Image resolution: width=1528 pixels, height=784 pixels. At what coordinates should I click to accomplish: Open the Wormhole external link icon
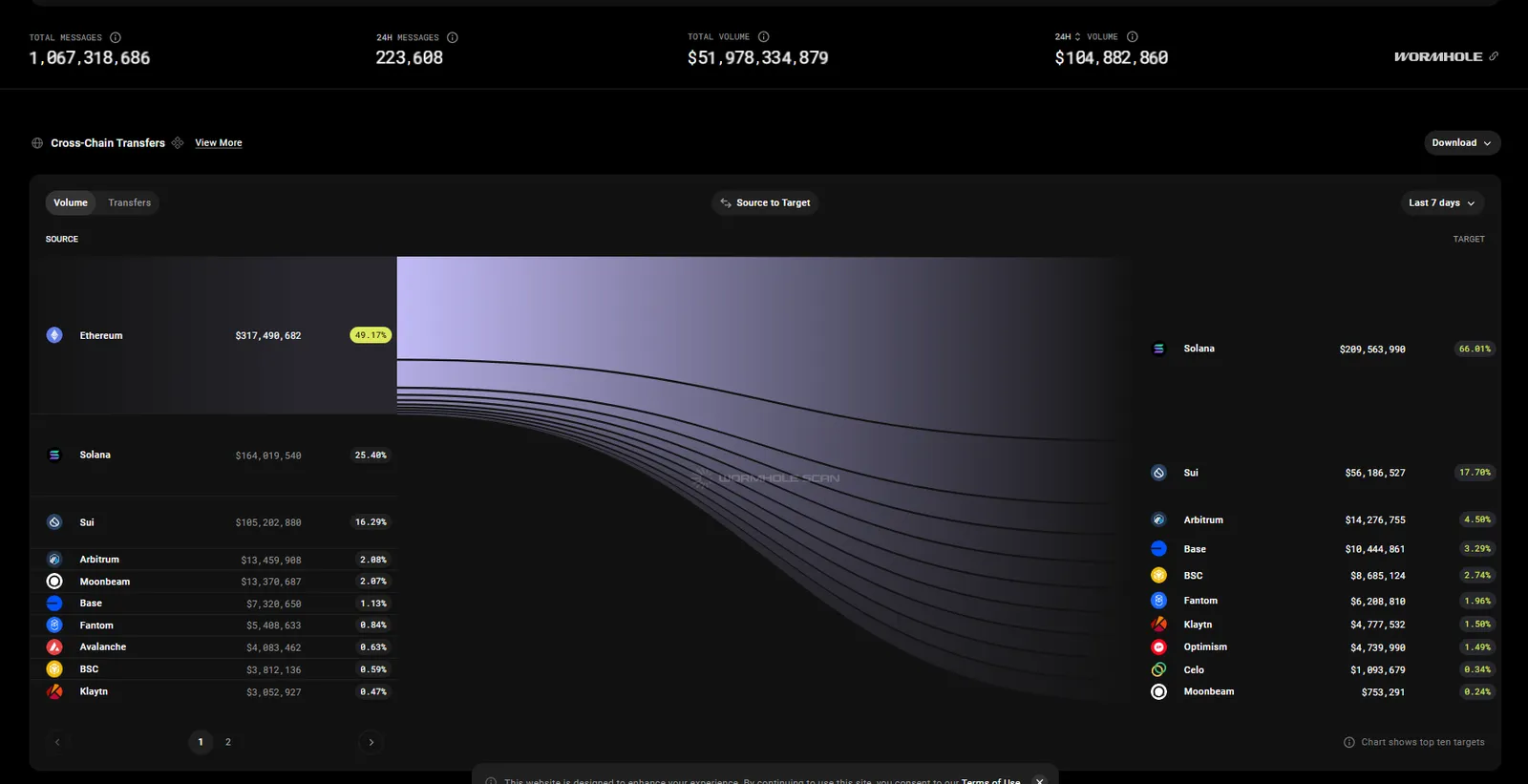click(1494, 56)
